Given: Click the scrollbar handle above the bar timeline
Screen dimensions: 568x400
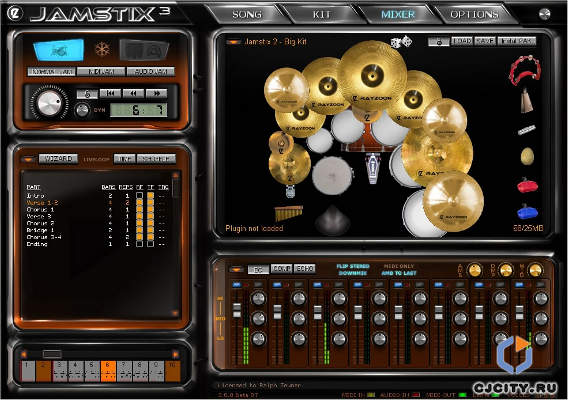Looking at the screenshot, I should 52,354.
